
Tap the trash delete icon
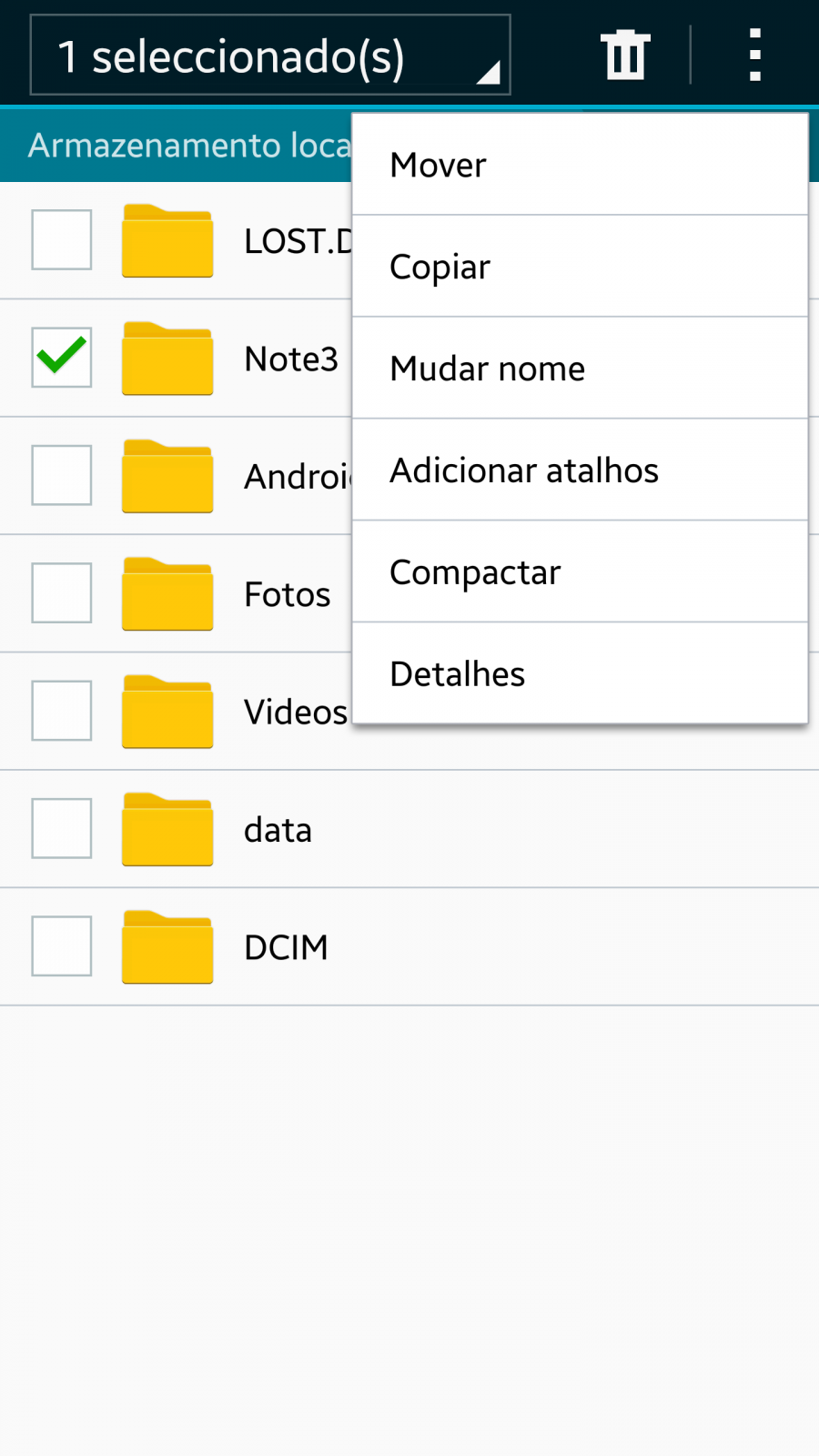(625, 55)
